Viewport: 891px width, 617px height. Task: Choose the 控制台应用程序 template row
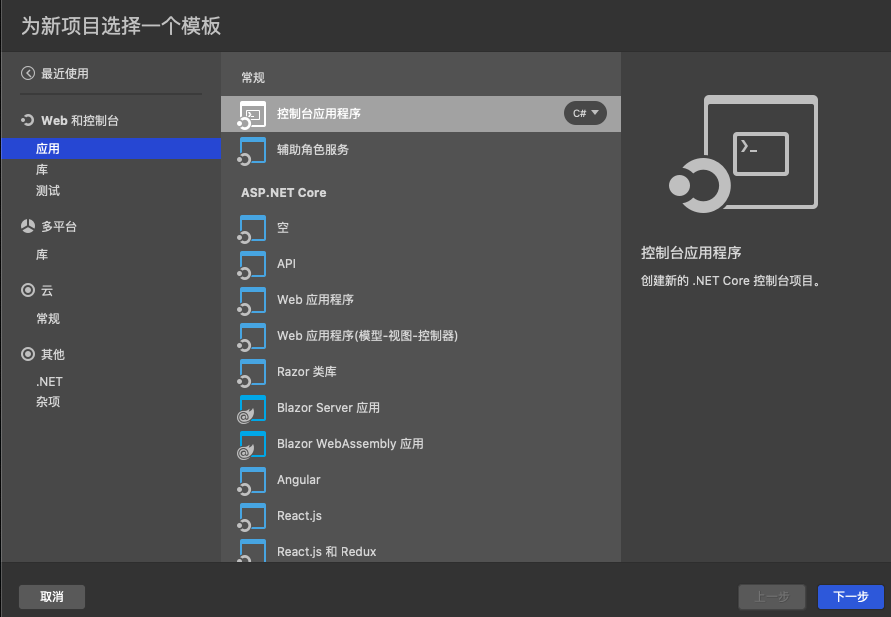[420, 114]
